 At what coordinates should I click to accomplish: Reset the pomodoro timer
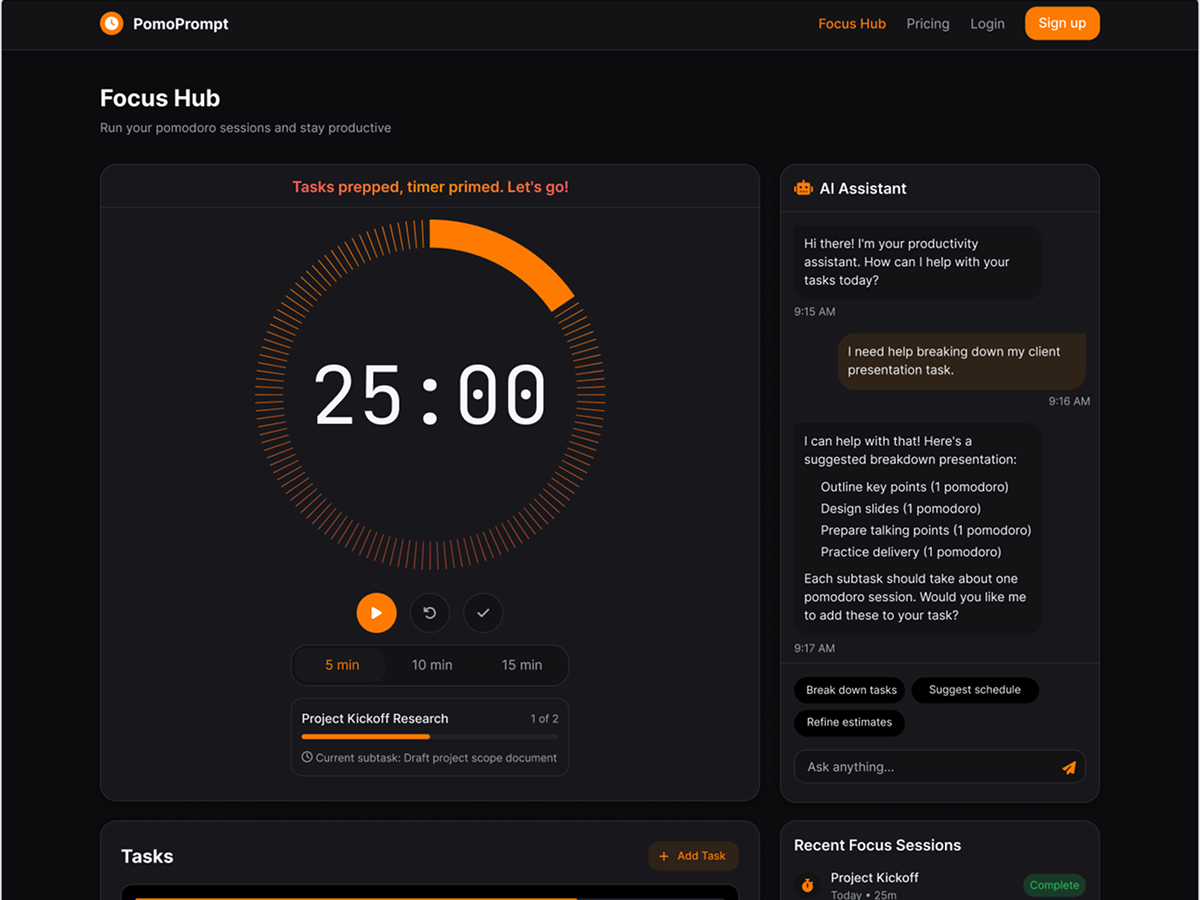tap(430, 613)
